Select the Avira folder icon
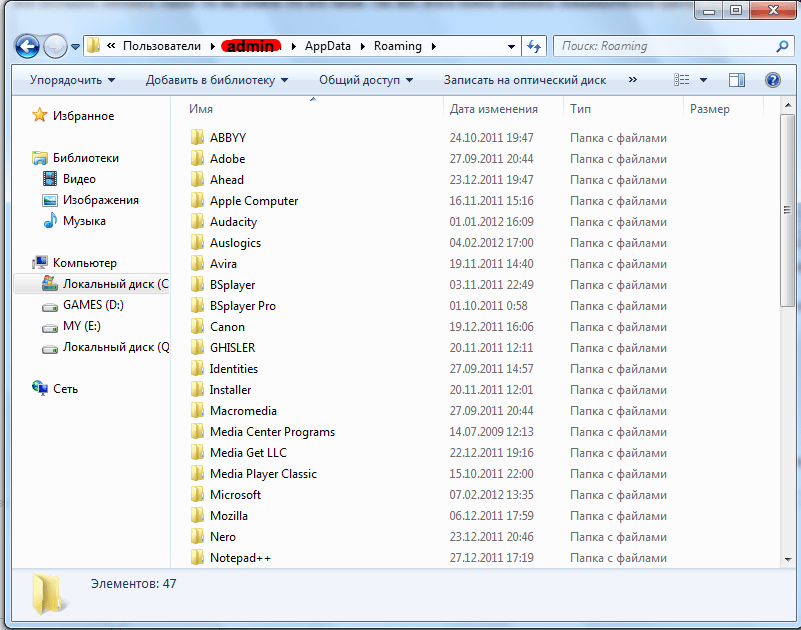The image size is (801, 630). (197, 263)
